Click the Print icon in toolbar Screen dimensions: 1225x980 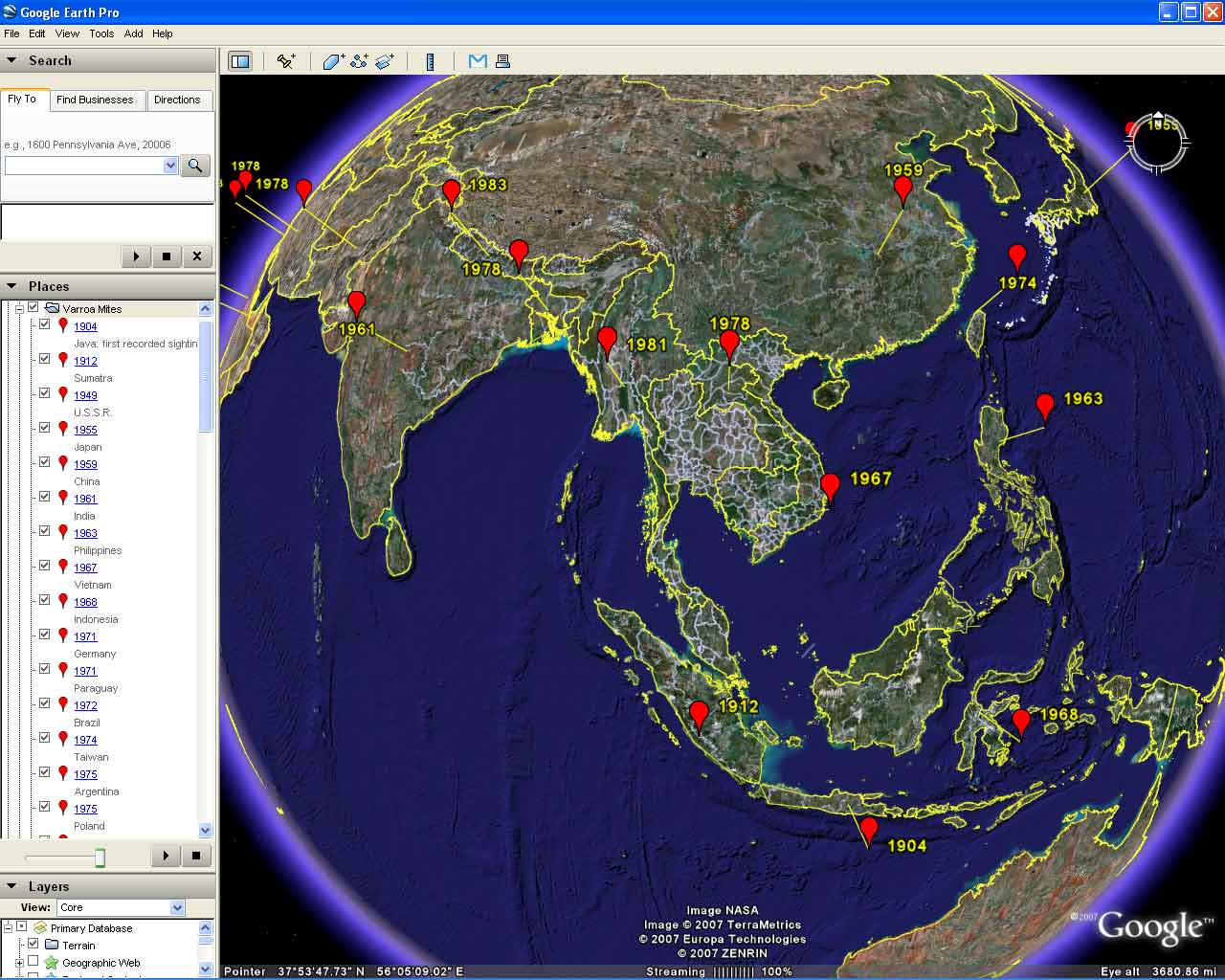coord(502,61)
